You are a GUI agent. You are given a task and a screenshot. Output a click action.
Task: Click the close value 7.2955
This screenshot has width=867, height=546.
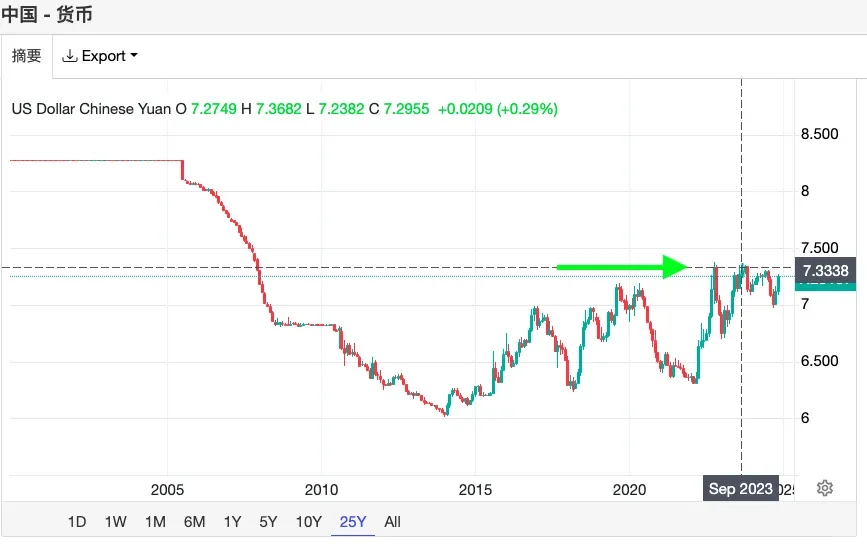coord(406,109)
